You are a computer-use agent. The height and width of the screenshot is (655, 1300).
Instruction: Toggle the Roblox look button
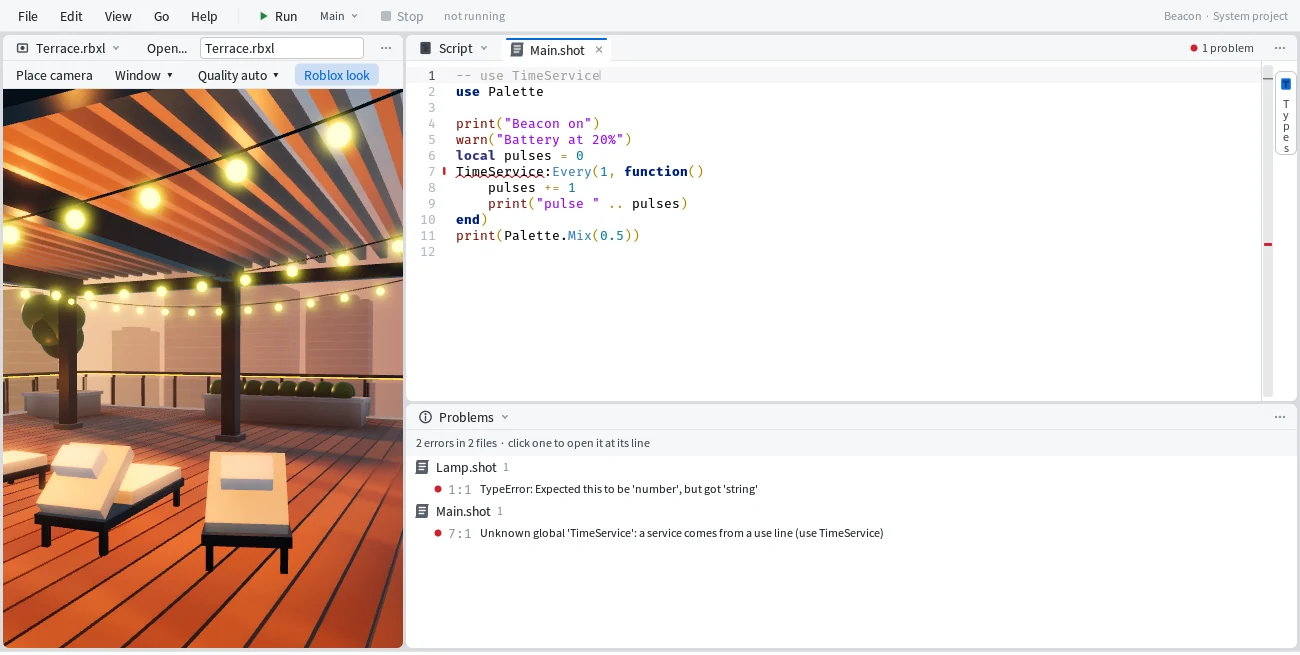(337, 75)
